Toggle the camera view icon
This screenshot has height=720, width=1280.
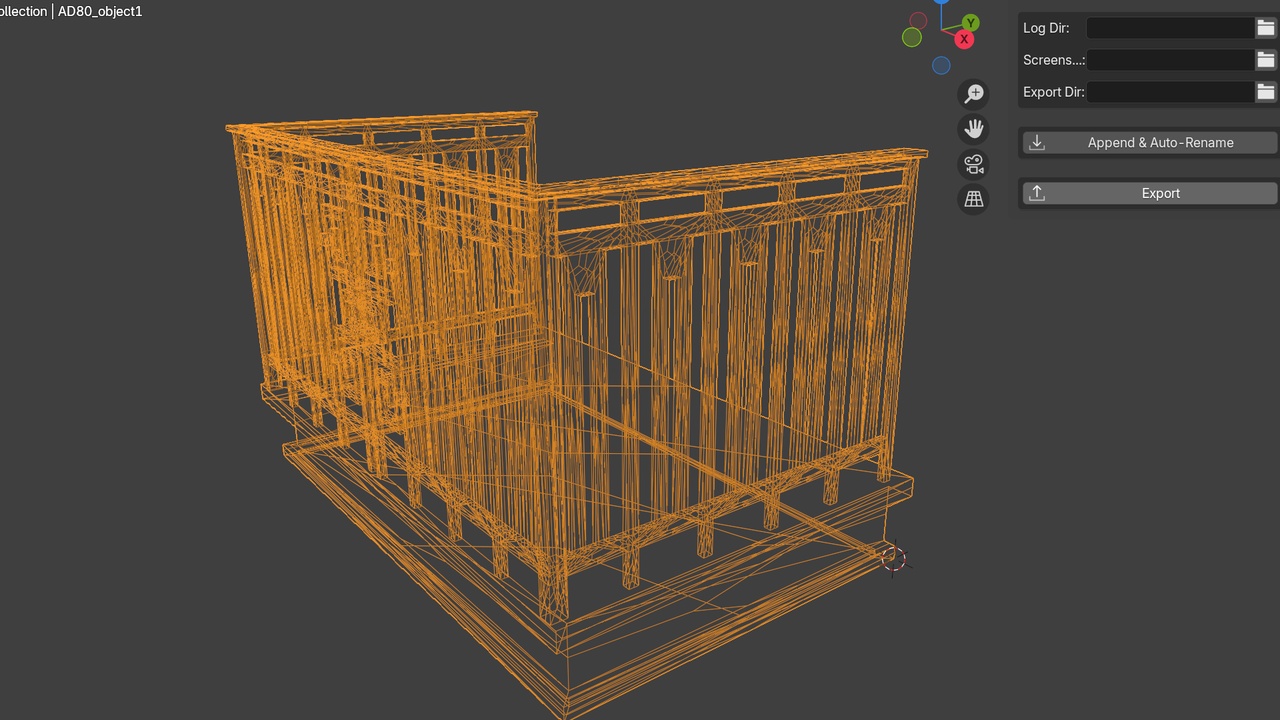(x=972, y=164)
